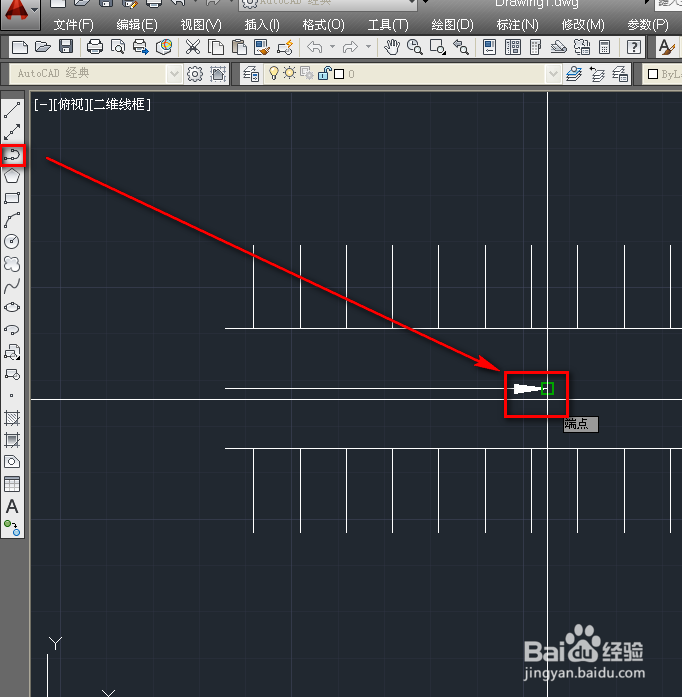Select the Polygon tool
The width and height of the screenshot is (682, 697).
pyautogui.click(x=12, y=176)
